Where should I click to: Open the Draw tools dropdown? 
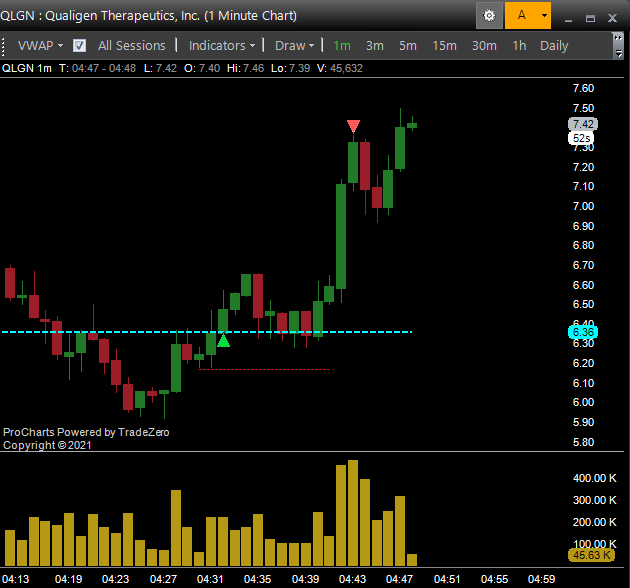pos(294,45)
